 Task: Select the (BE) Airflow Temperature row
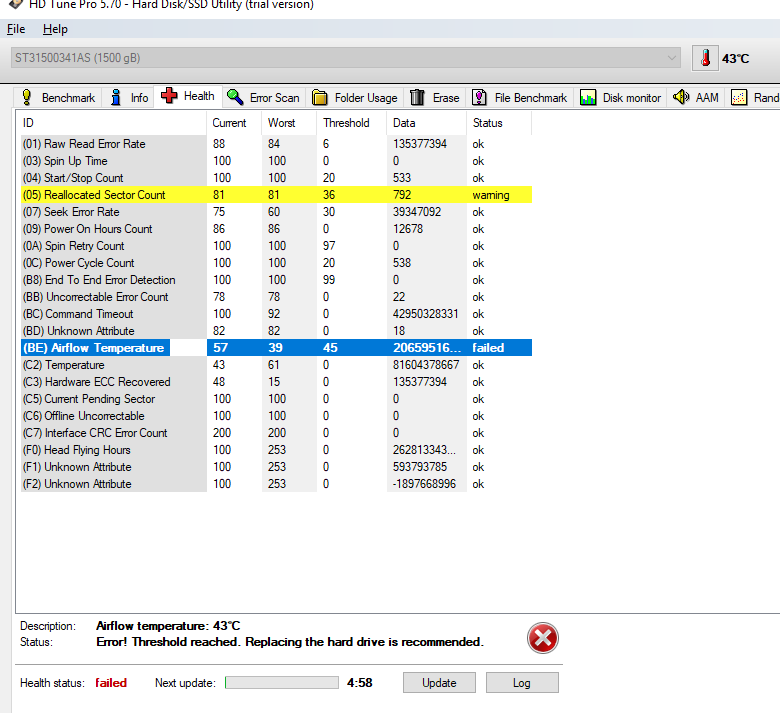tap(277, 348)
